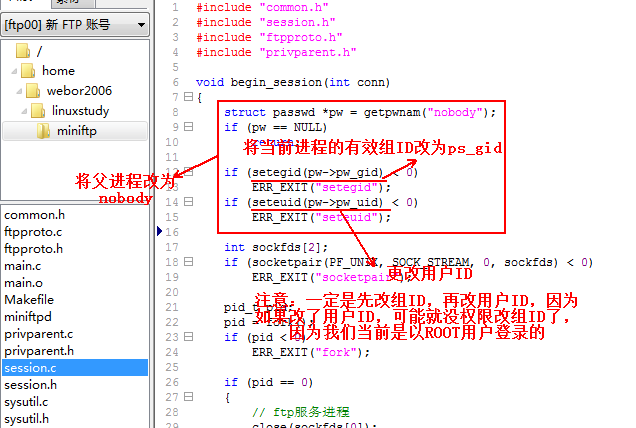Click "ftpproto.h" include on line 3
The width and height of the screenshot is (636, 428).
[301, 37]
